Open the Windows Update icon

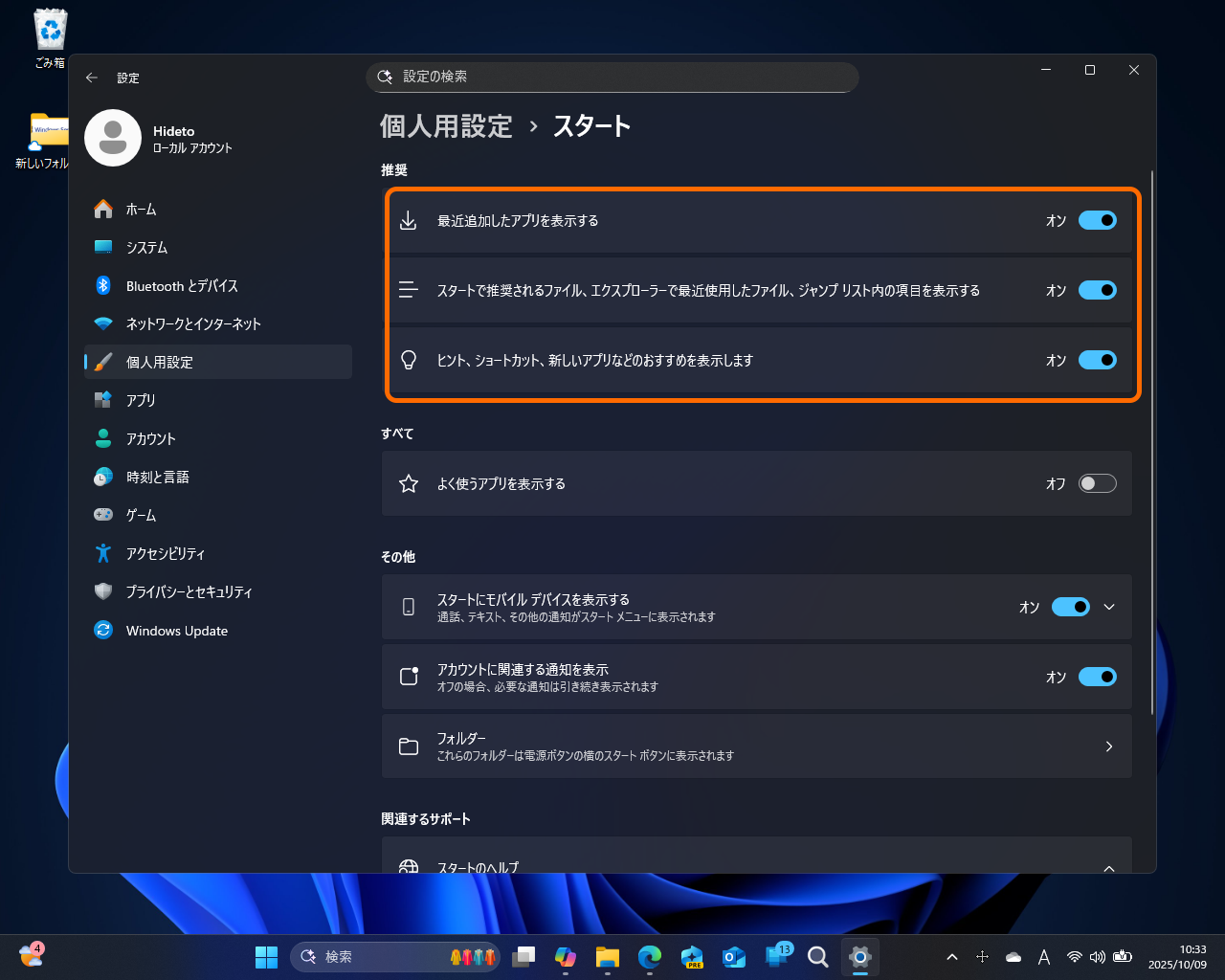[x=103, y=630]
